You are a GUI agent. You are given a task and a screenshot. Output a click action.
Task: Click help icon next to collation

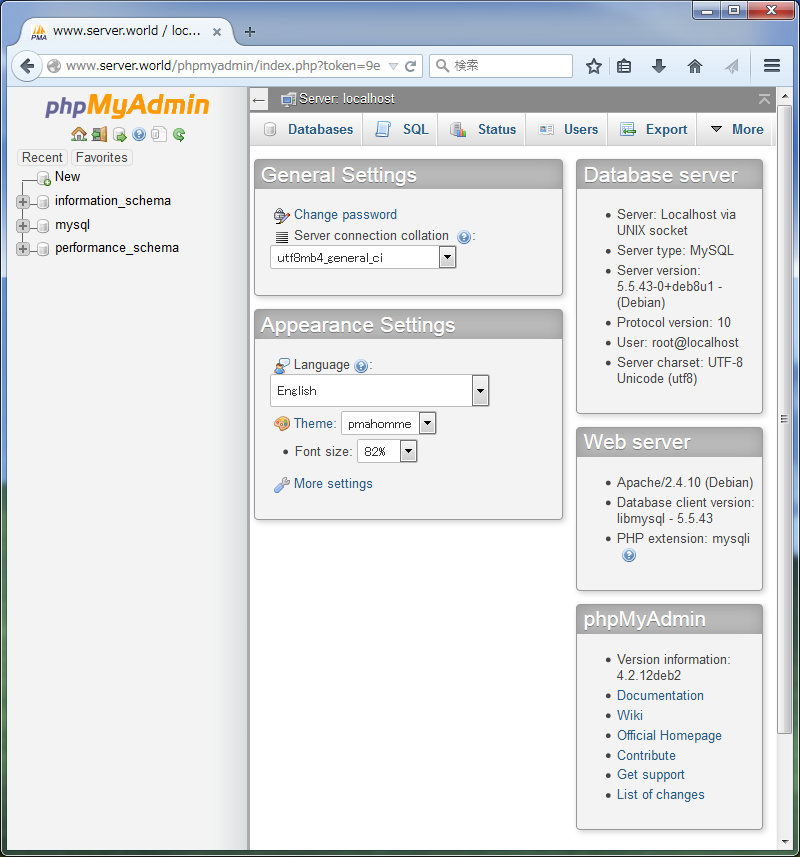[463, 237]
